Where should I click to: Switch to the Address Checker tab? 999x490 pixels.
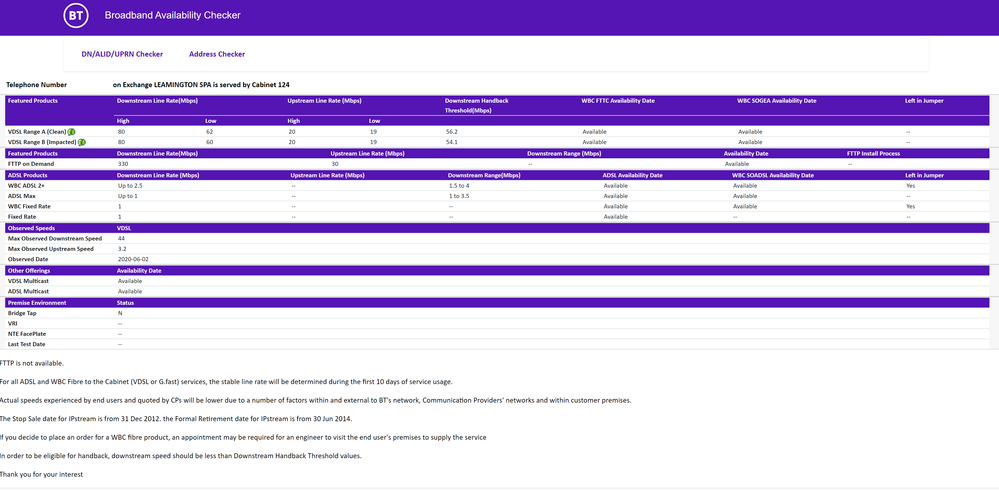pos(217,54)
